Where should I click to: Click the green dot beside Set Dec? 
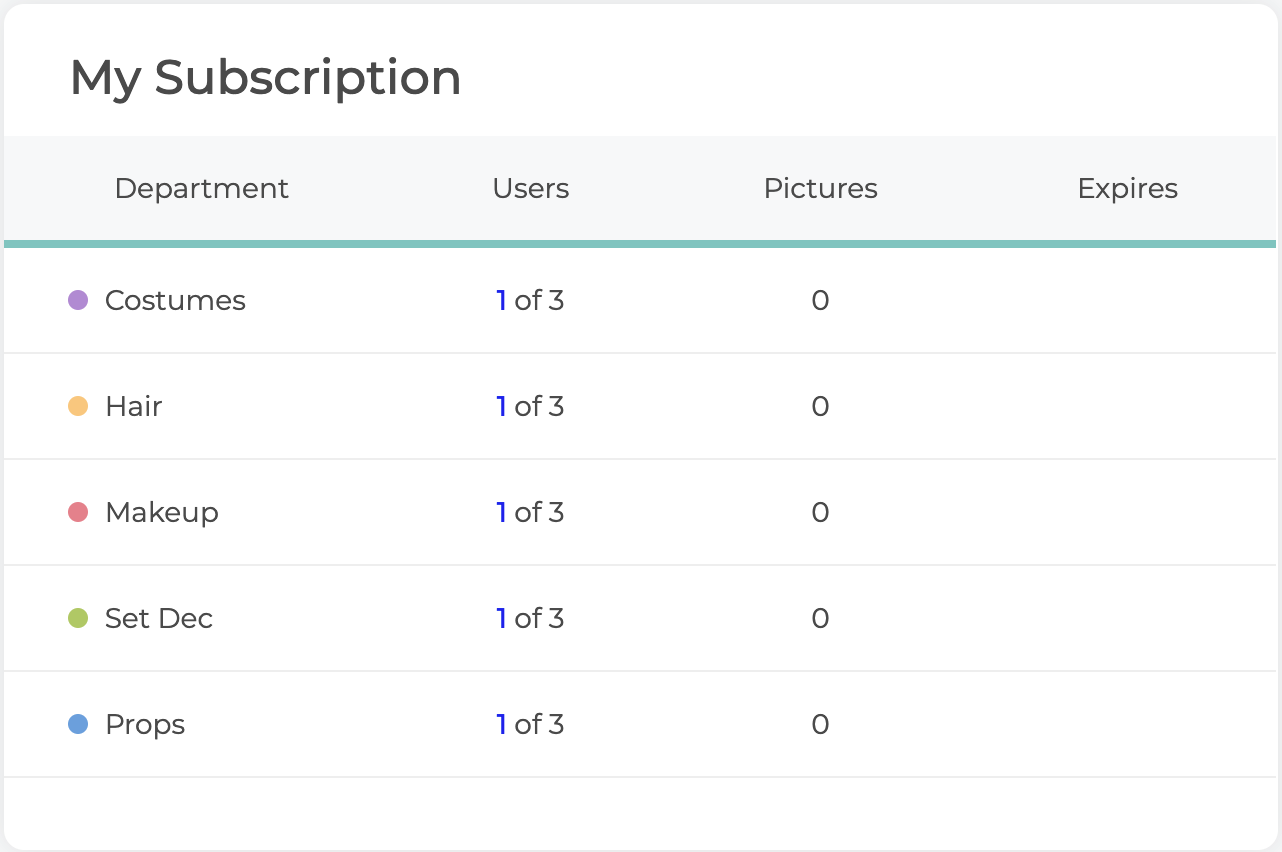click(78, 618)
